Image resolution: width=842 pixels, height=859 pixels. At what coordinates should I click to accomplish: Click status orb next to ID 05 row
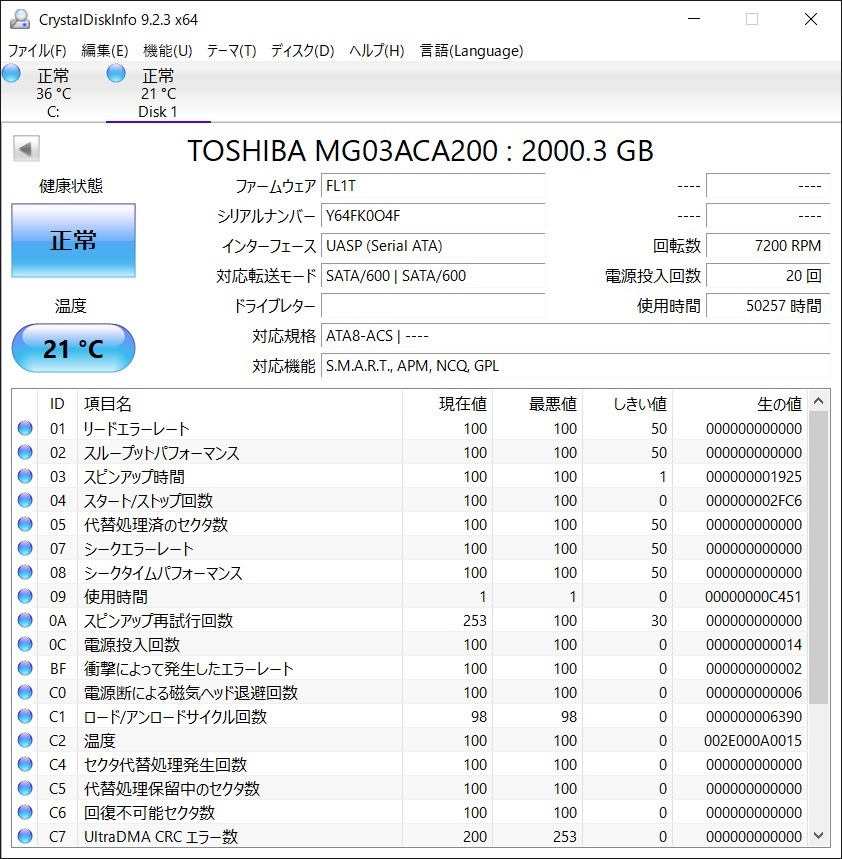click(25, 525)
